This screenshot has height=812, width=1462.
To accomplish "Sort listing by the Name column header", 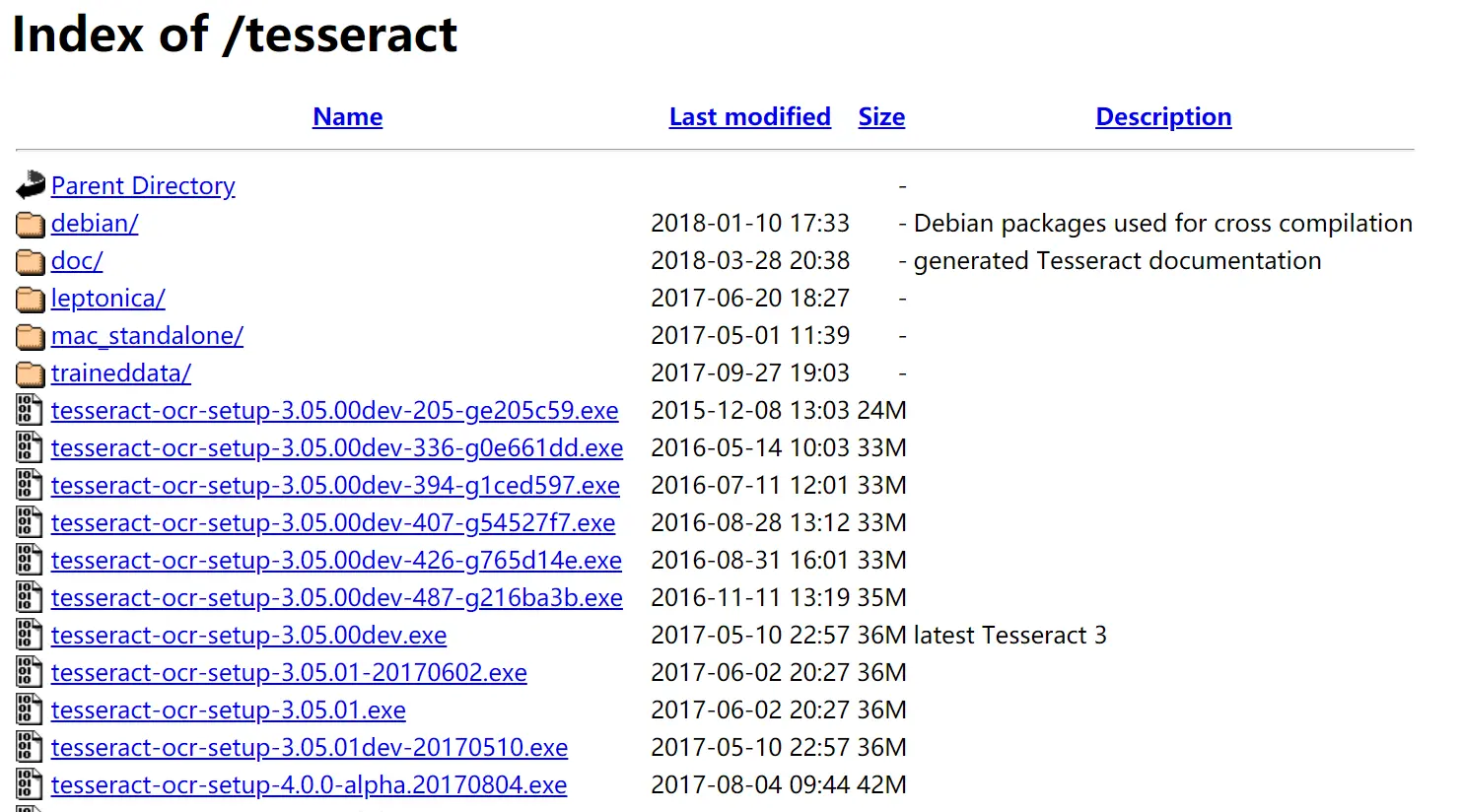I will click(348, 116).
